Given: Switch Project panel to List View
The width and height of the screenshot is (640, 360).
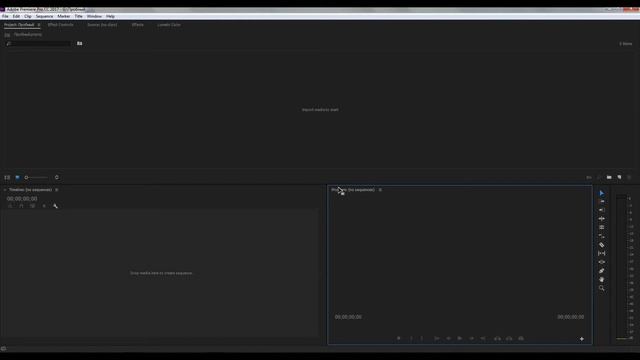Looking at the screenshot, I should (7, 178).
